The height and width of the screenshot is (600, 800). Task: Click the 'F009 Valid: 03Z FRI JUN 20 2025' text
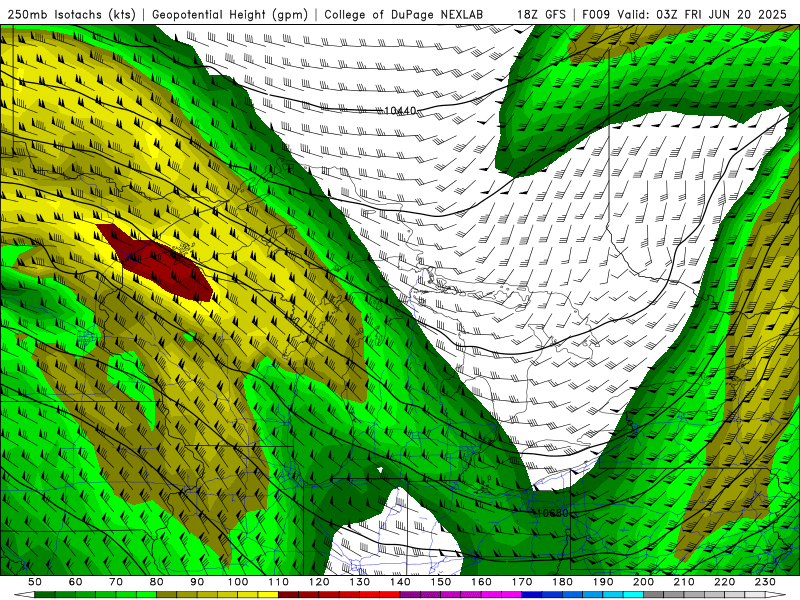(x=684, y=15)
